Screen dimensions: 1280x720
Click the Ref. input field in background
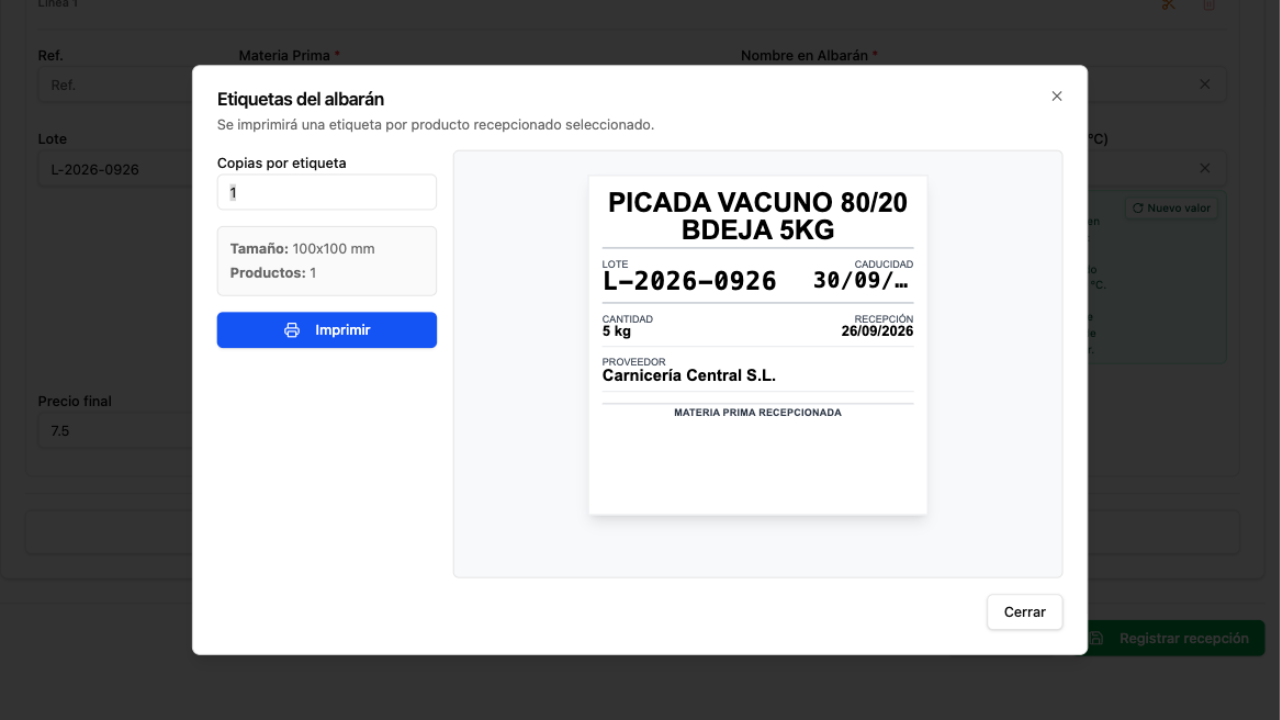(115, 85)
